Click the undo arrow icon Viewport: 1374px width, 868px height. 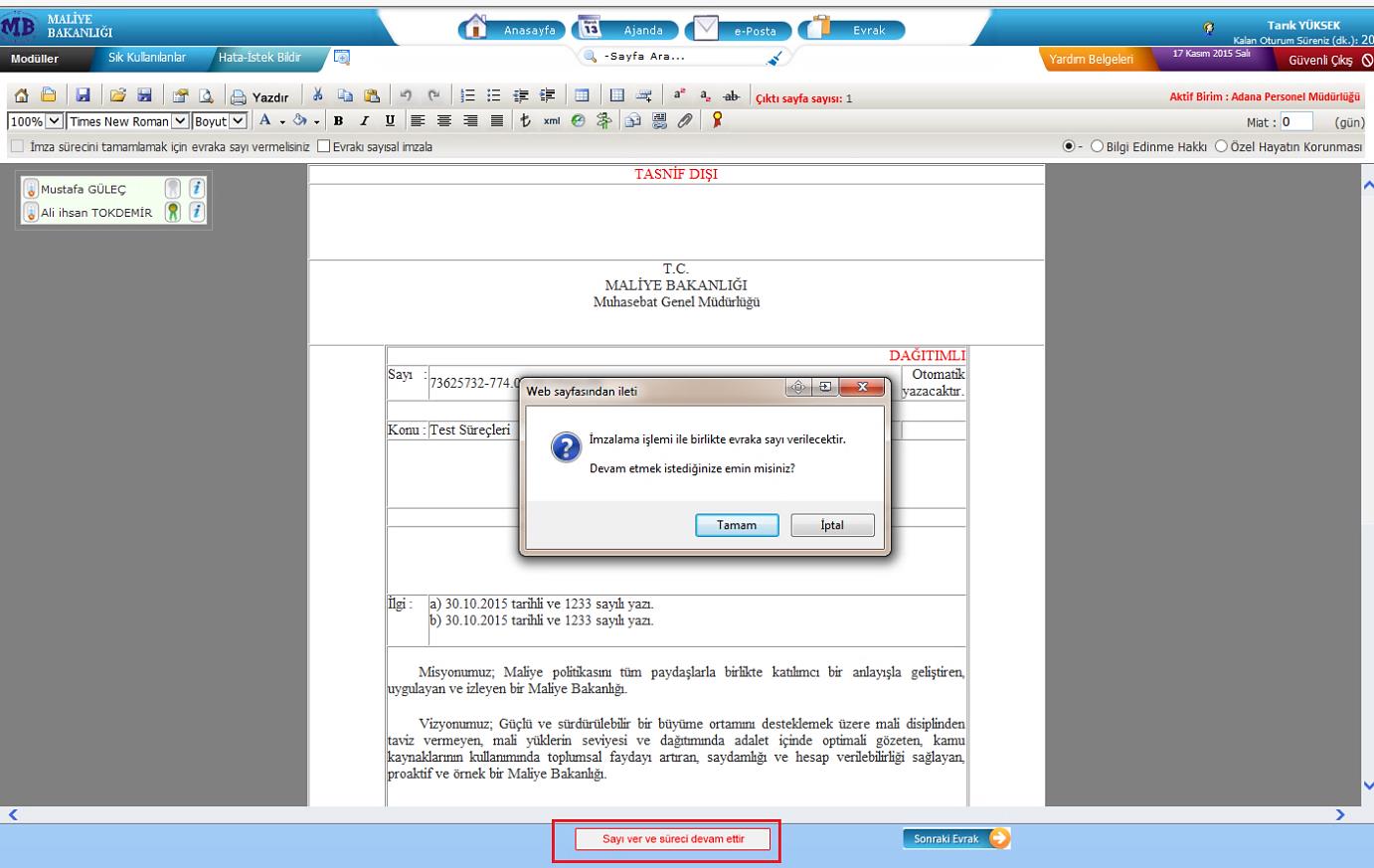tap(406, 95)
